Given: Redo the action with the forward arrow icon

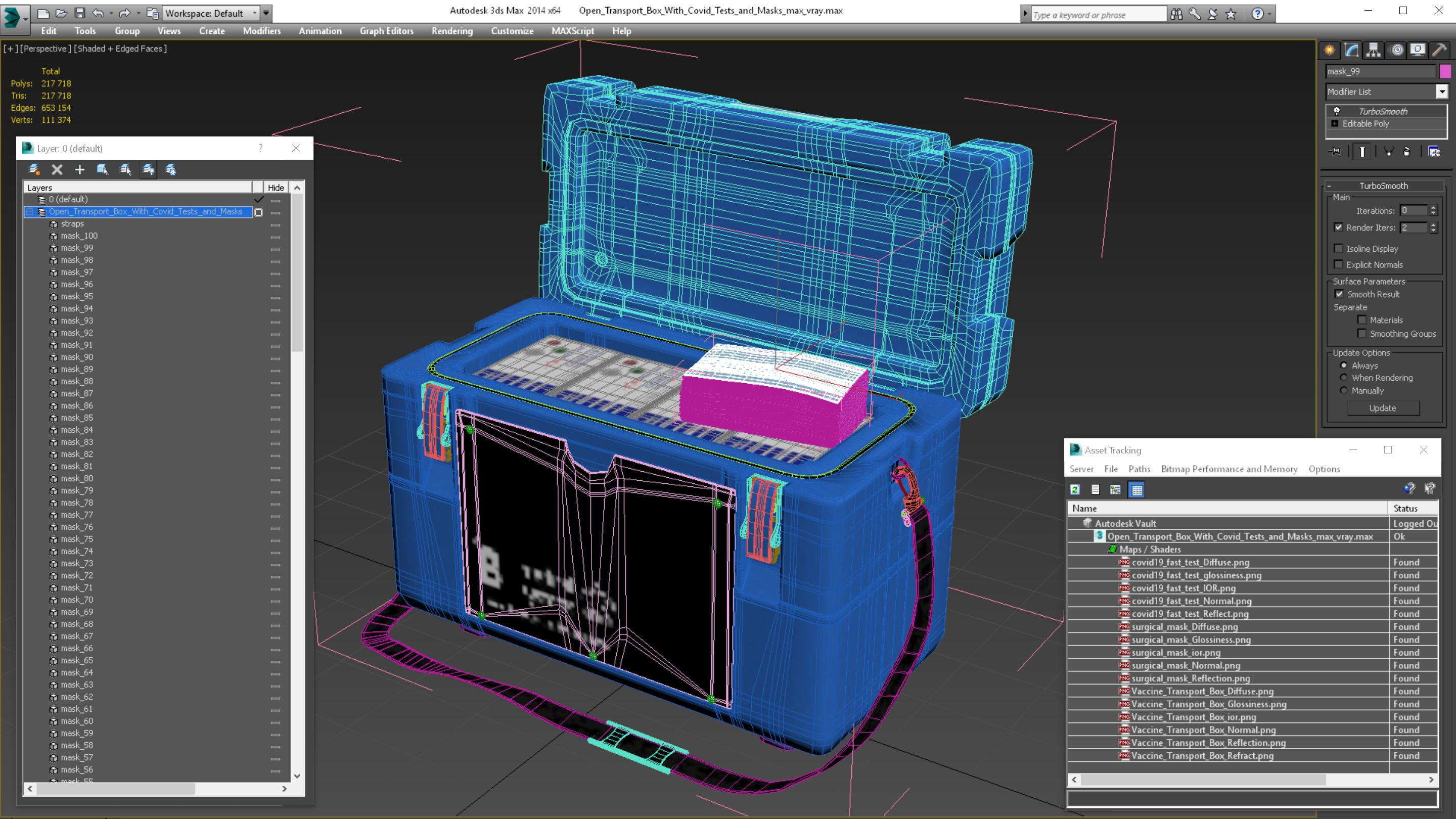Looking at the screenshot, I should click(x=124, y=13).
